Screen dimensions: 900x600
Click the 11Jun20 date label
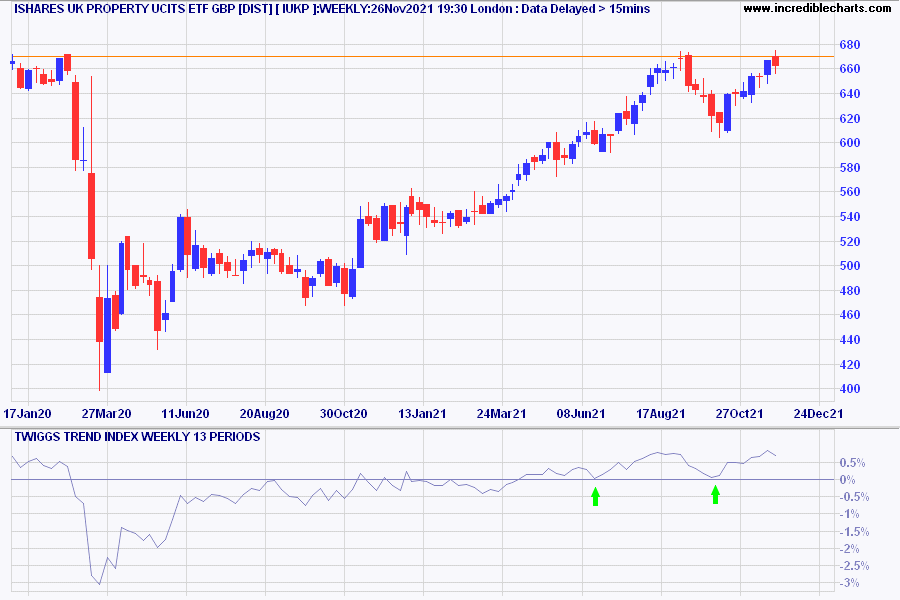[185, 413]
